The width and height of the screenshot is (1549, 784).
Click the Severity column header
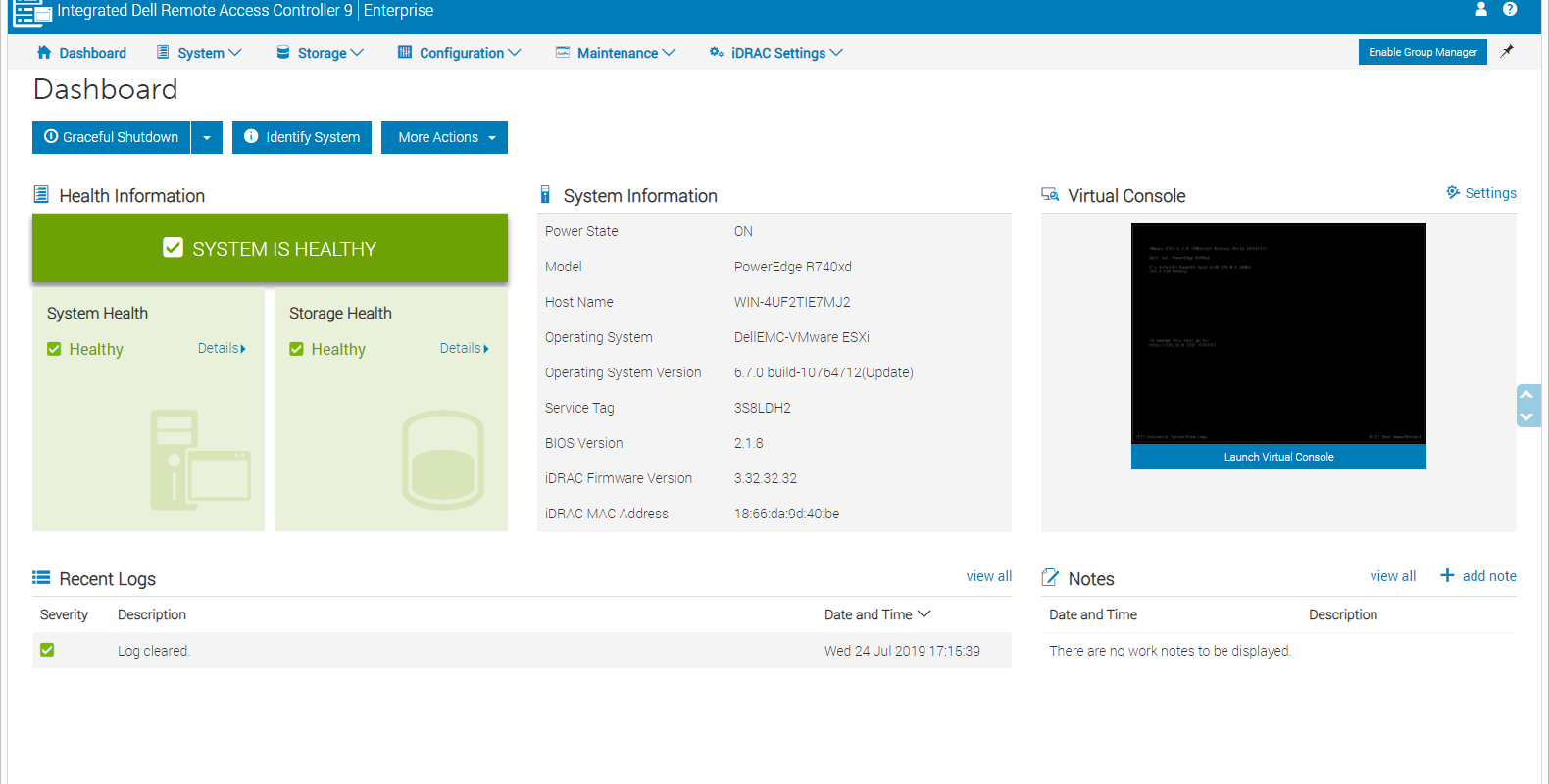[64, 614]
